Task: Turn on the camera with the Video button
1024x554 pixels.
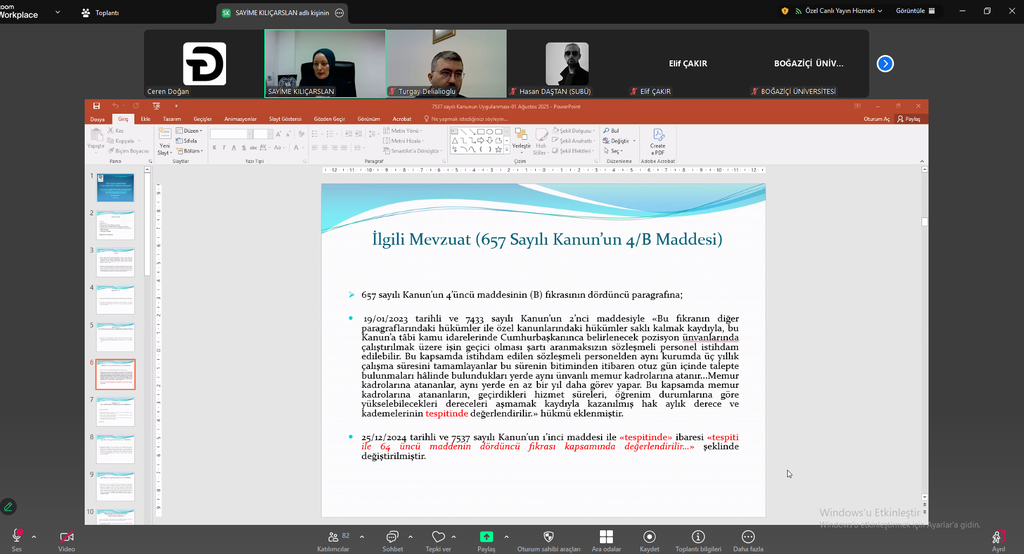Action: (67, 540)
